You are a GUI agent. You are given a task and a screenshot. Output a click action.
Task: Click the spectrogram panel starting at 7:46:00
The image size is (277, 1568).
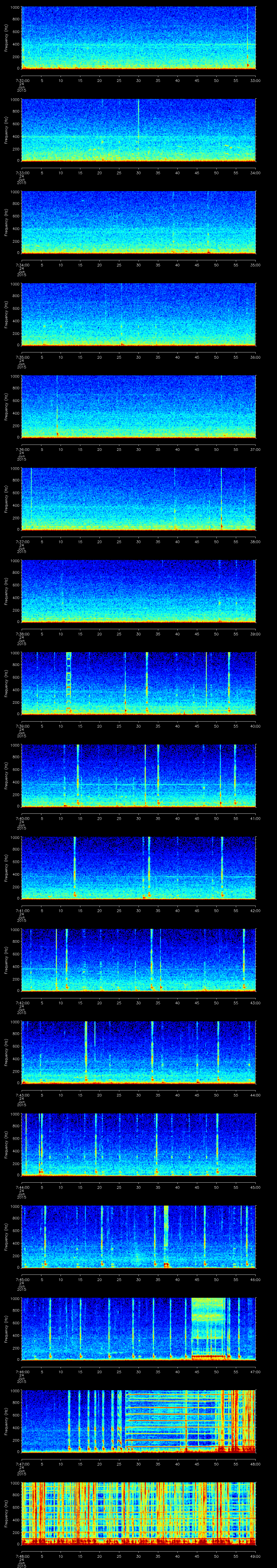click(x=139, y=1329)
